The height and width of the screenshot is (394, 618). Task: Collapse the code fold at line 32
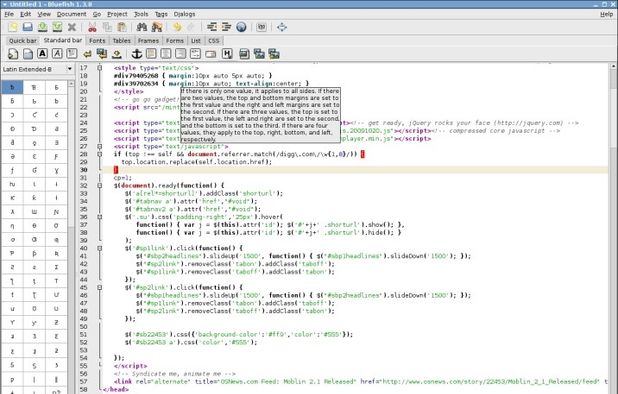100,186
